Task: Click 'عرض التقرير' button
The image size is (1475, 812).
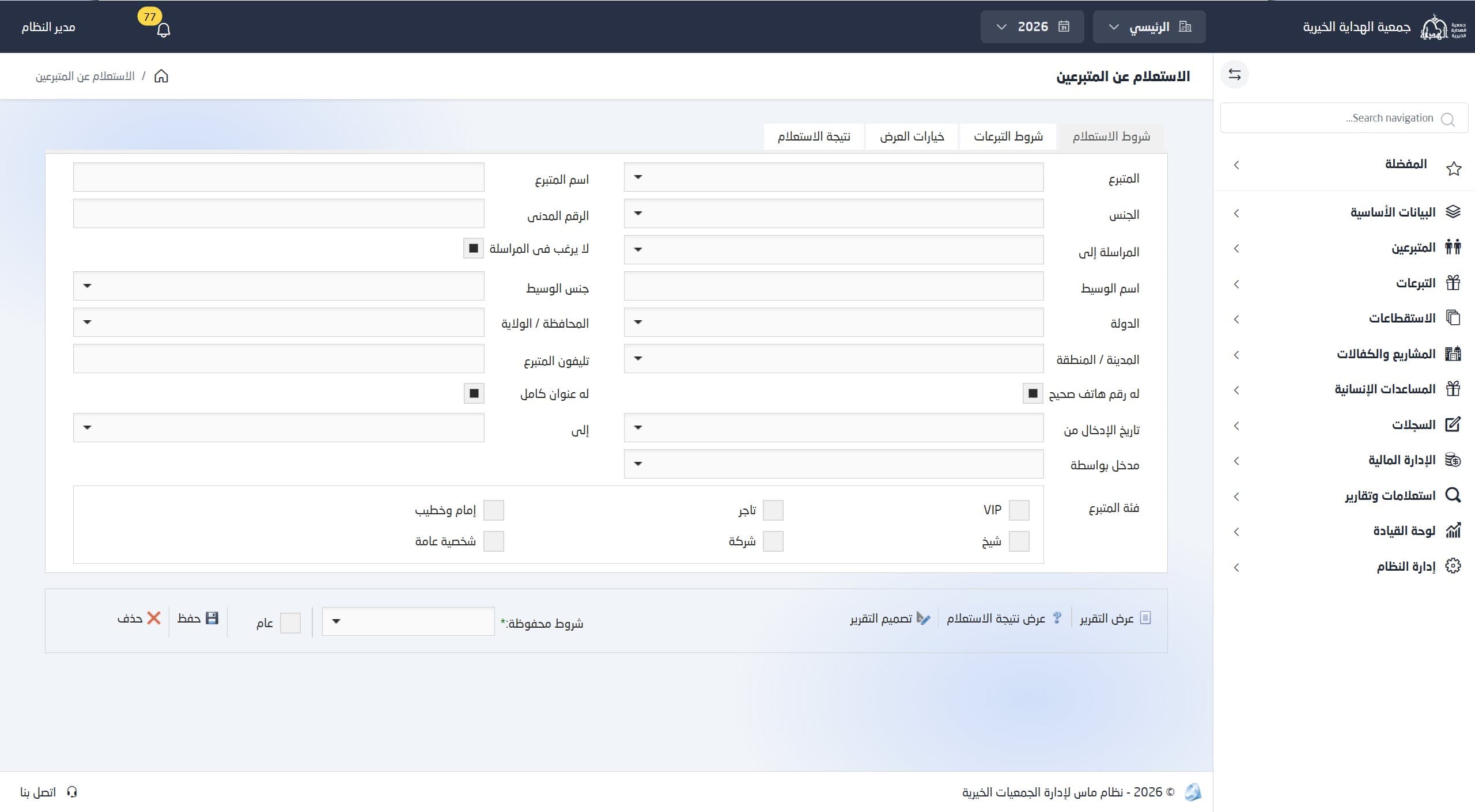Action: (x=1115, y=619)
